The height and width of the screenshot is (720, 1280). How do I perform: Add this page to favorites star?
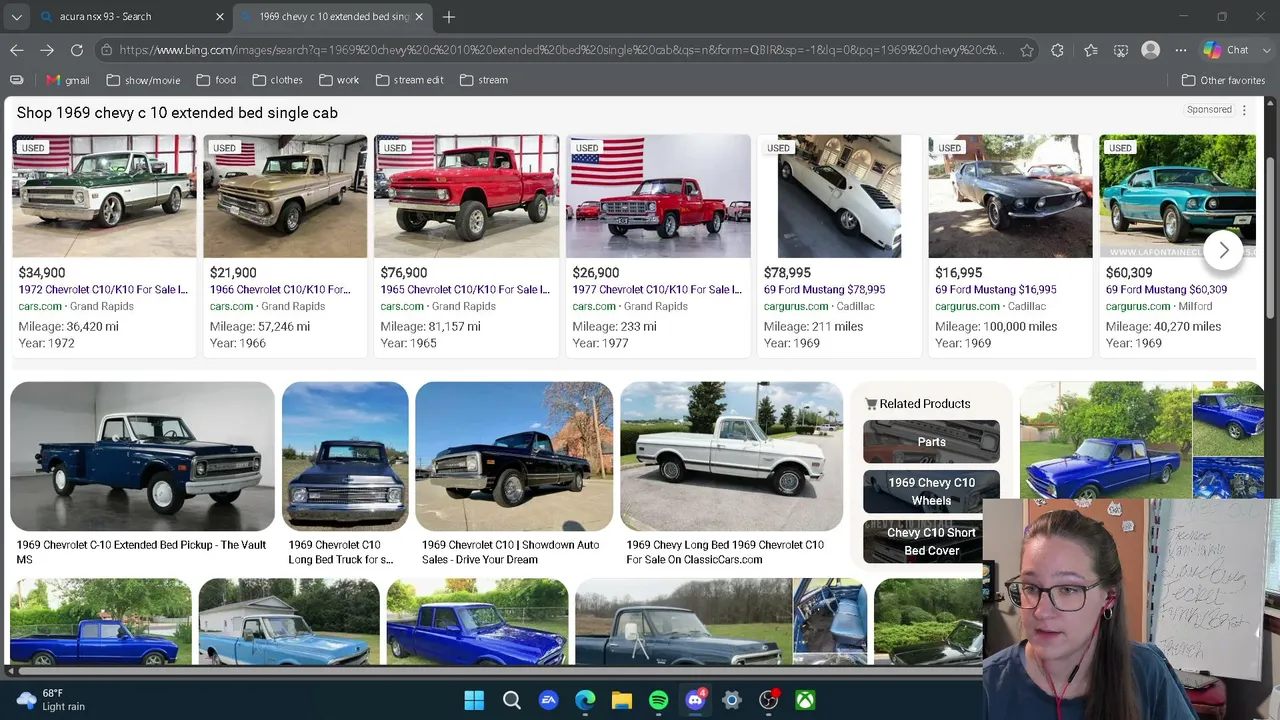tap(1027, 50)
